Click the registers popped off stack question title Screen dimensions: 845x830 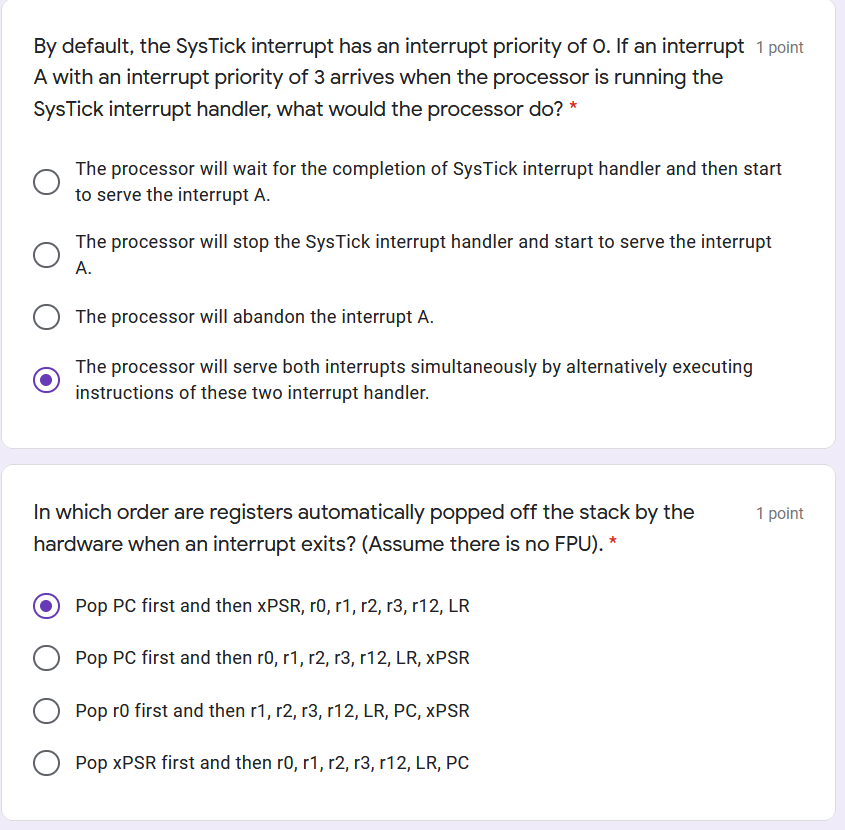tap(364, 528)
